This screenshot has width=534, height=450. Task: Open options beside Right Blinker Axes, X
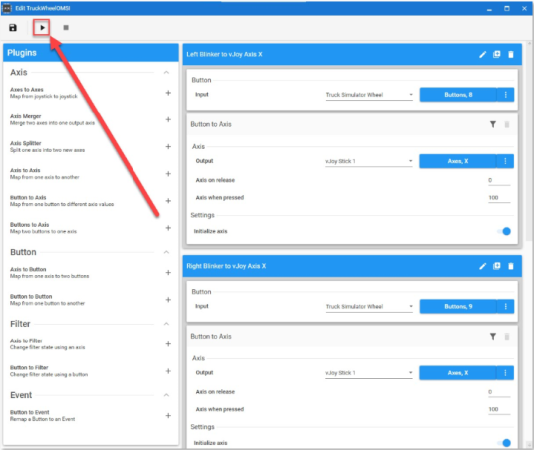click(505, 373)
